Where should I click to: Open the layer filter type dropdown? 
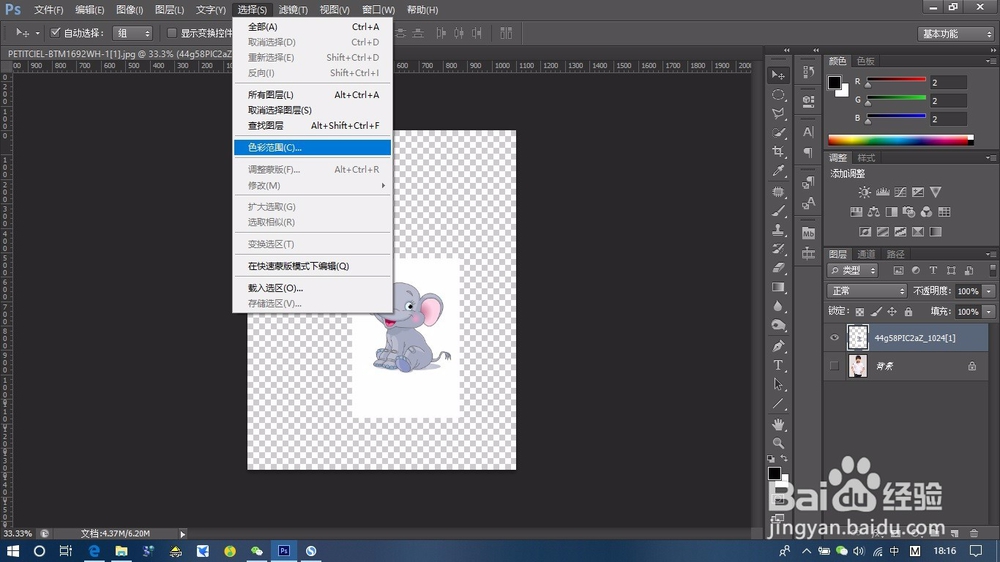click(x=853, y=270)
